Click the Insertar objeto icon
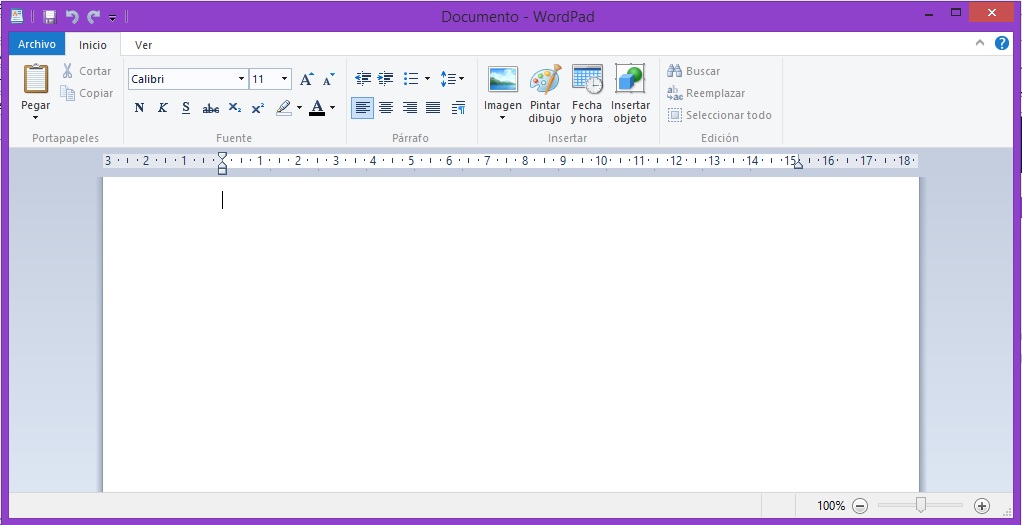 630,94
